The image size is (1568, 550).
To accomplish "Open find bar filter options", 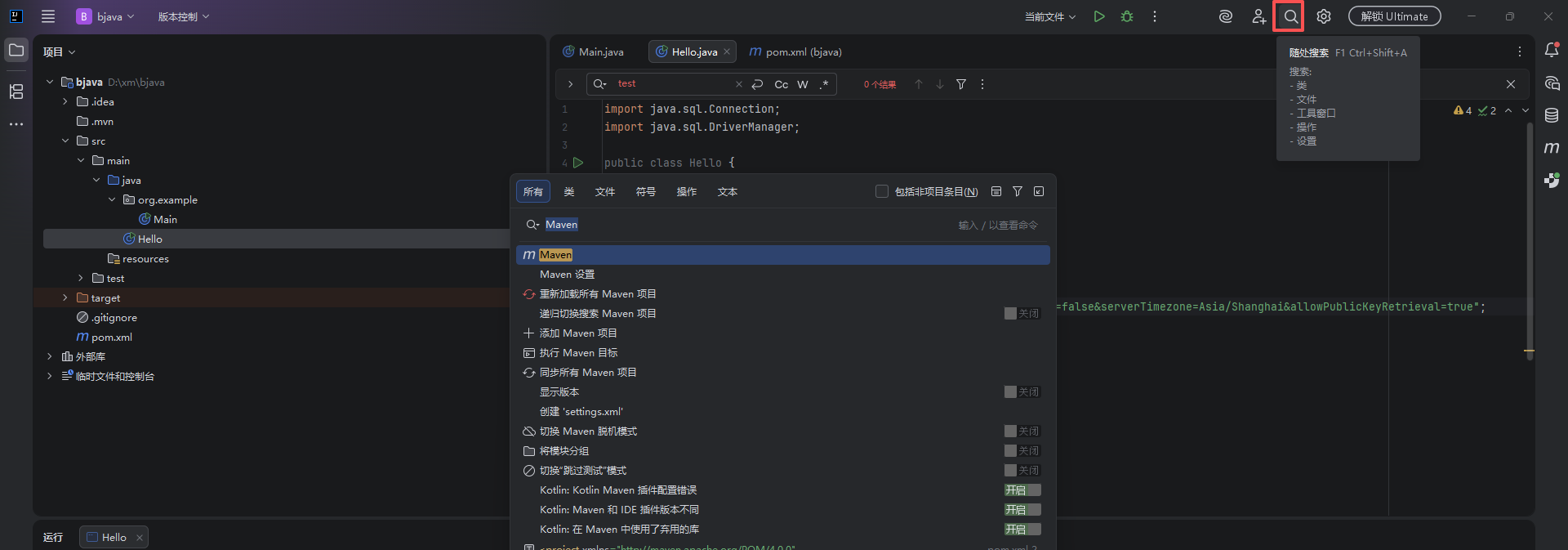I will [x=961, y=84].
